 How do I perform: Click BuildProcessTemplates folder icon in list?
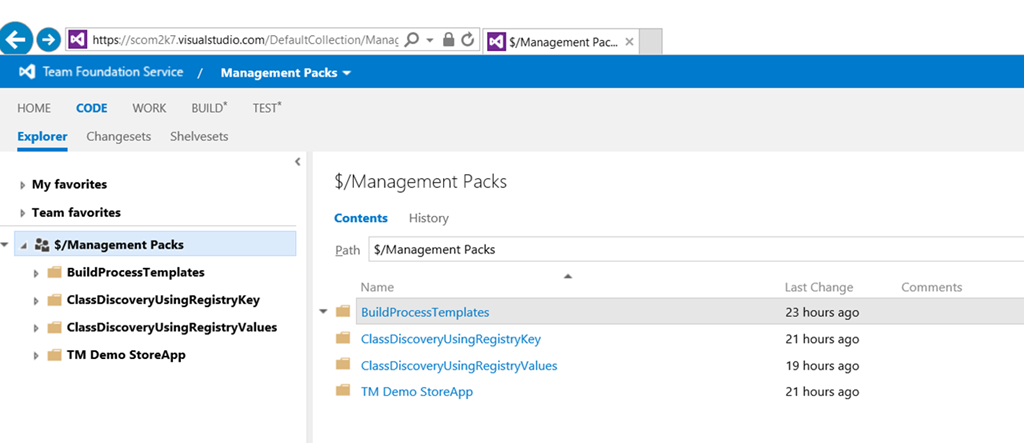point(344,312)
